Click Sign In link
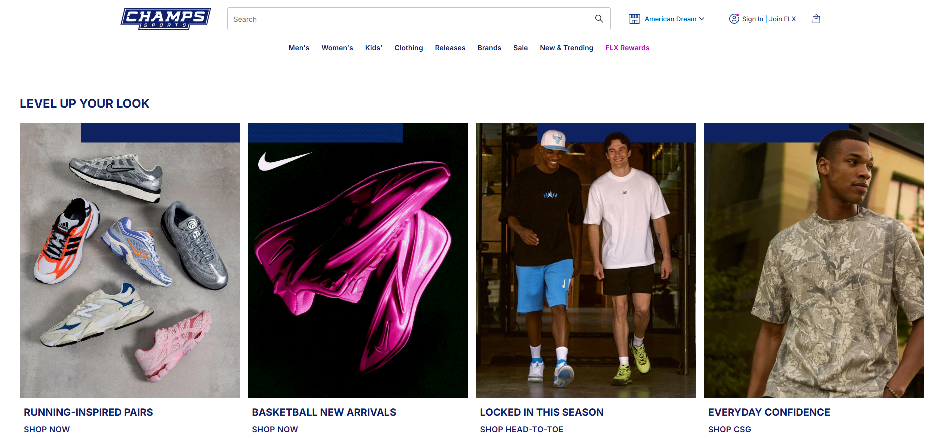Image resolution: width=943 pixels, height=434 pixels. click(x=752, y=19)
